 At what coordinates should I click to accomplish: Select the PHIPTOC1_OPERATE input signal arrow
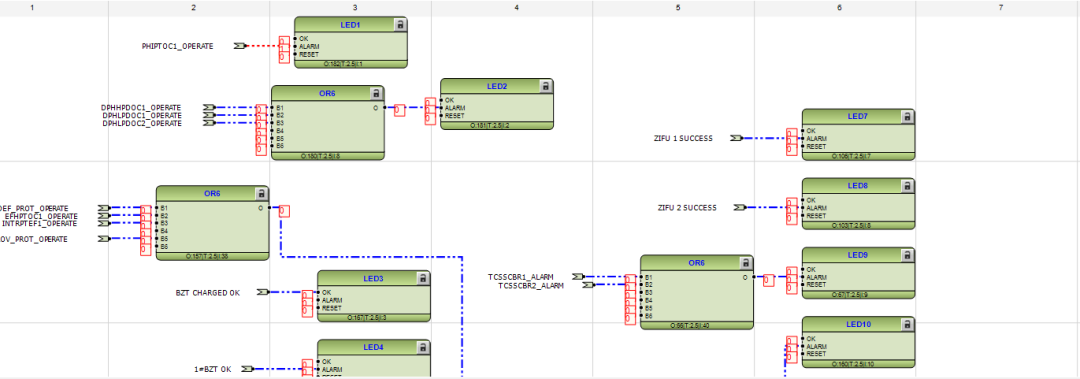coord(240,46)
